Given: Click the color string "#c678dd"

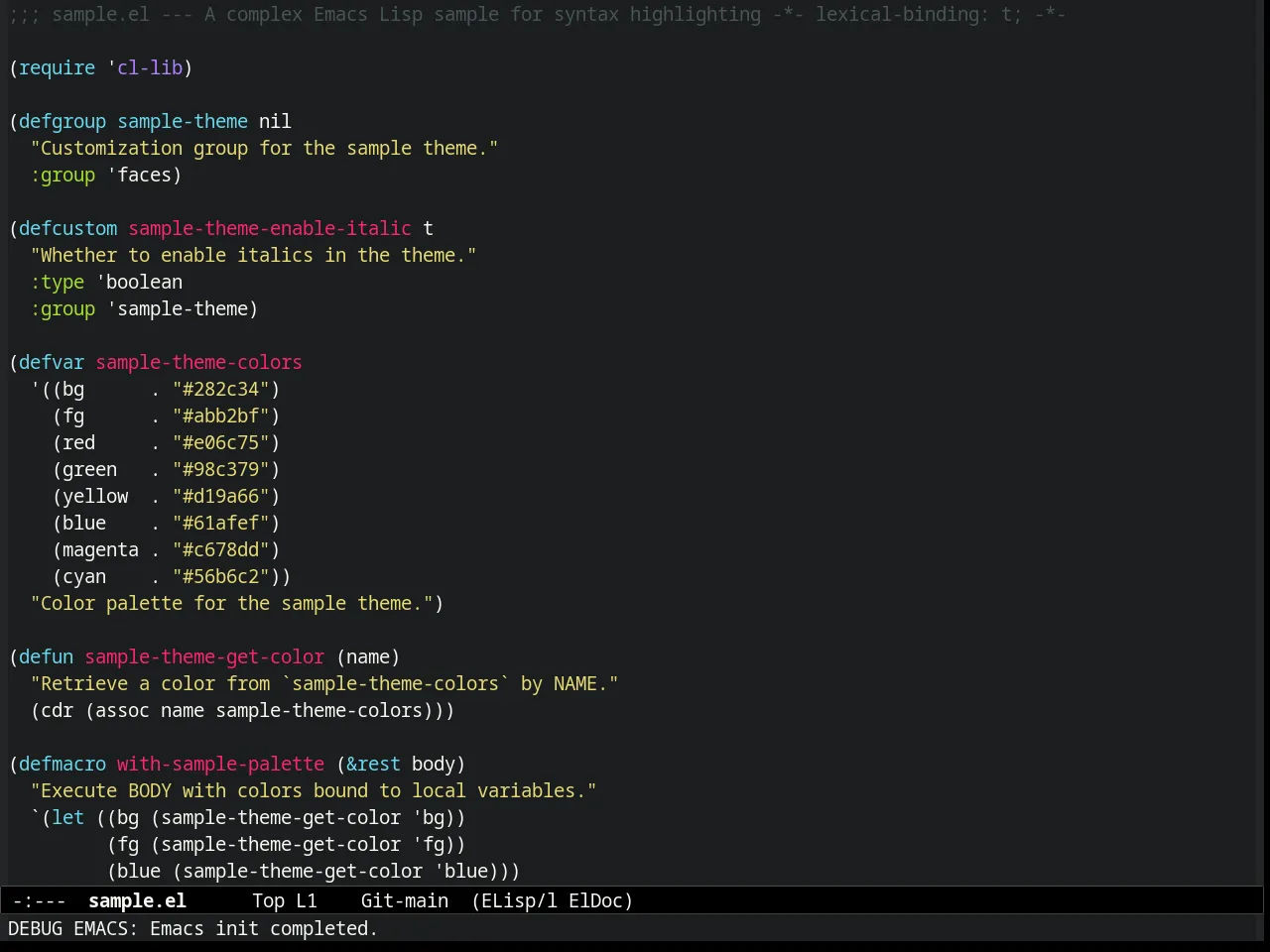Looking at the screenshot, I should click(220, 549).
